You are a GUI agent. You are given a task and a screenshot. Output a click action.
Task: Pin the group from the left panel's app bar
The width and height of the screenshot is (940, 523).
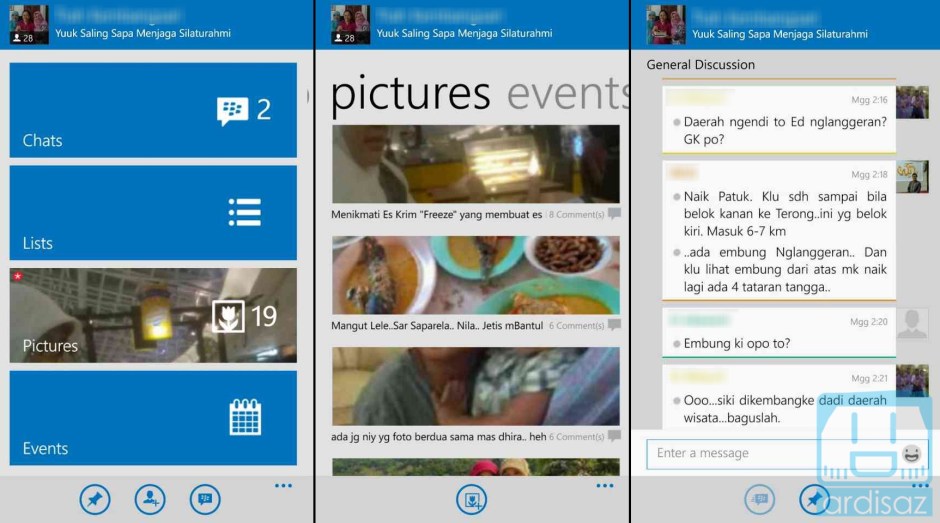[x=95, y=499]
